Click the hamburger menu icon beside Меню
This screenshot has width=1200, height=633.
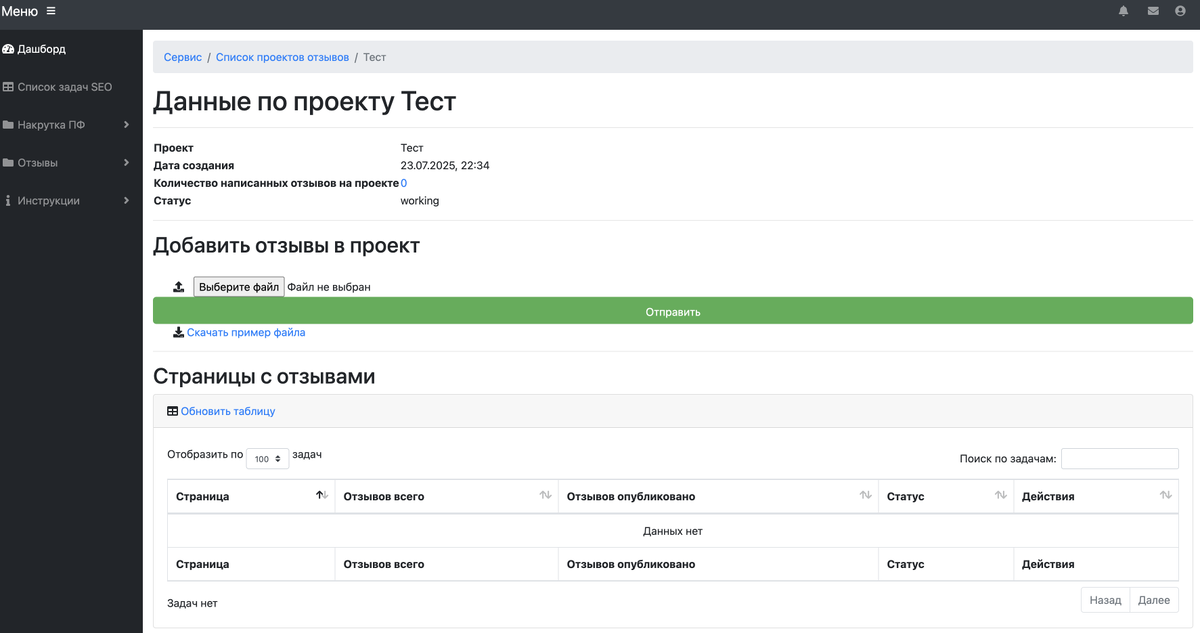coord(49,11)
